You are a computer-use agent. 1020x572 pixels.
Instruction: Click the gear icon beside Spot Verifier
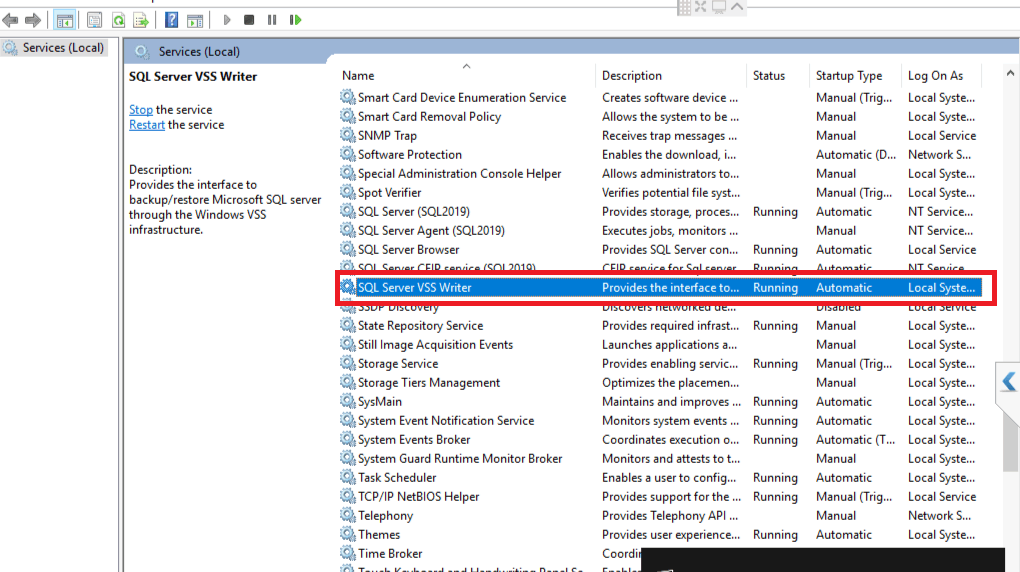coord(347,192)
